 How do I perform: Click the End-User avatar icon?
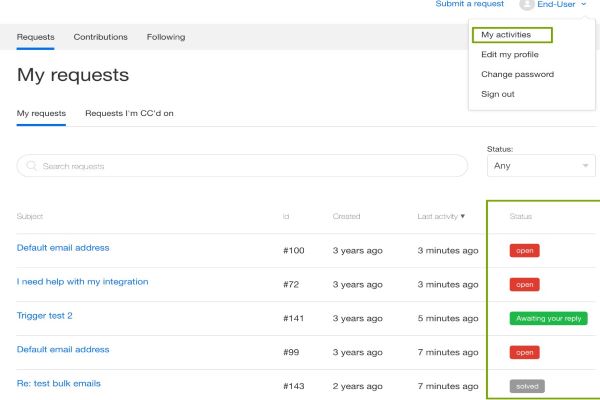tap(527, 5)
